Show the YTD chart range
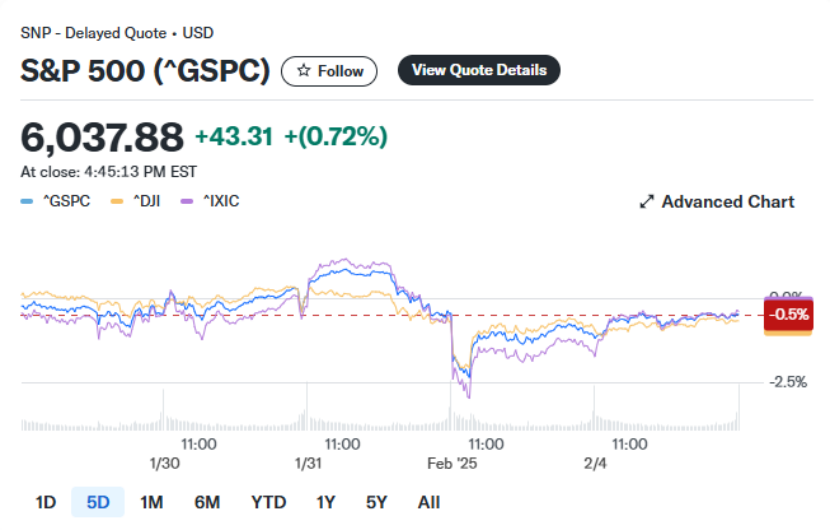Viewport: 830px width, 530px height. click(x=267, y=502)
